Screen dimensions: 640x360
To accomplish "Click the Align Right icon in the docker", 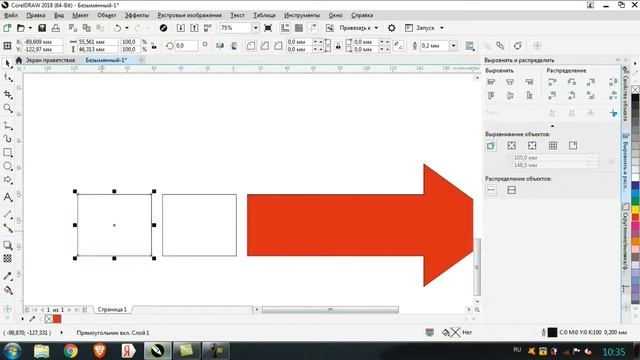I will (529, 82).
